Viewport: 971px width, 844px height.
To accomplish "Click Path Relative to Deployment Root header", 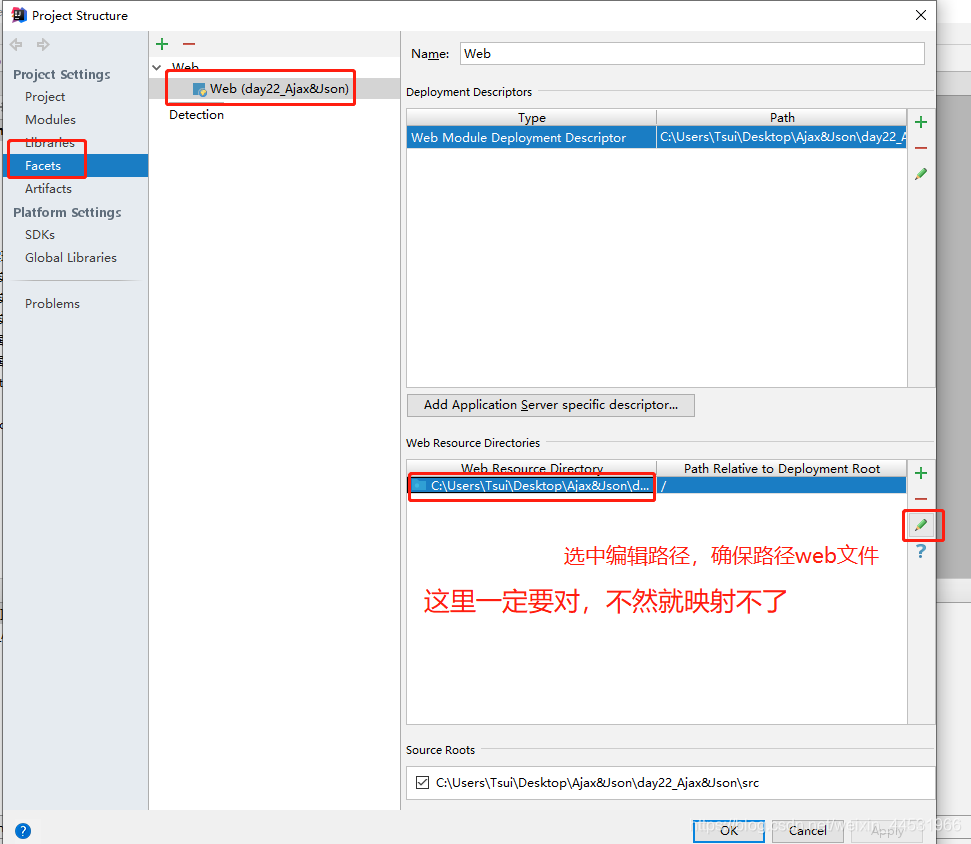I will tap(782, 469).
